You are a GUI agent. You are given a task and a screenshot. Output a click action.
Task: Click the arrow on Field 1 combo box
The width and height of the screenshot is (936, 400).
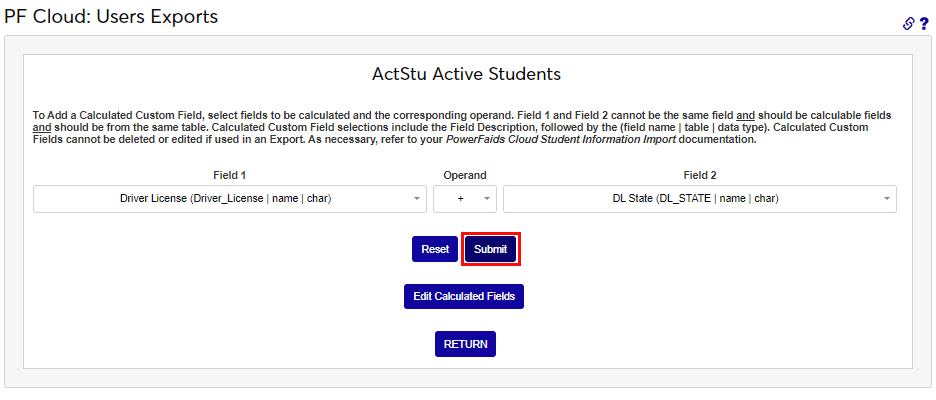[x=417, y=199]
